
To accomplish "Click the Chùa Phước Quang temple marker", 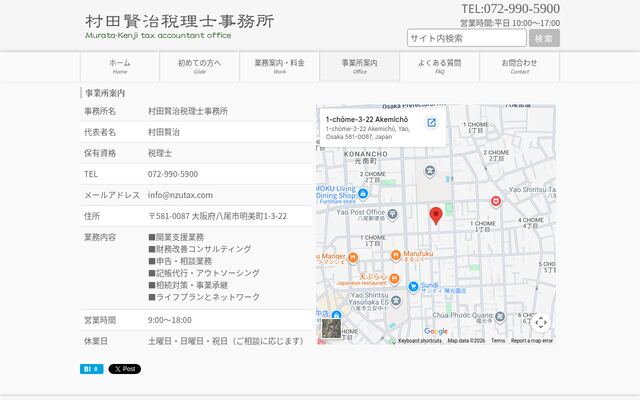I will click(x=500, y=316).
